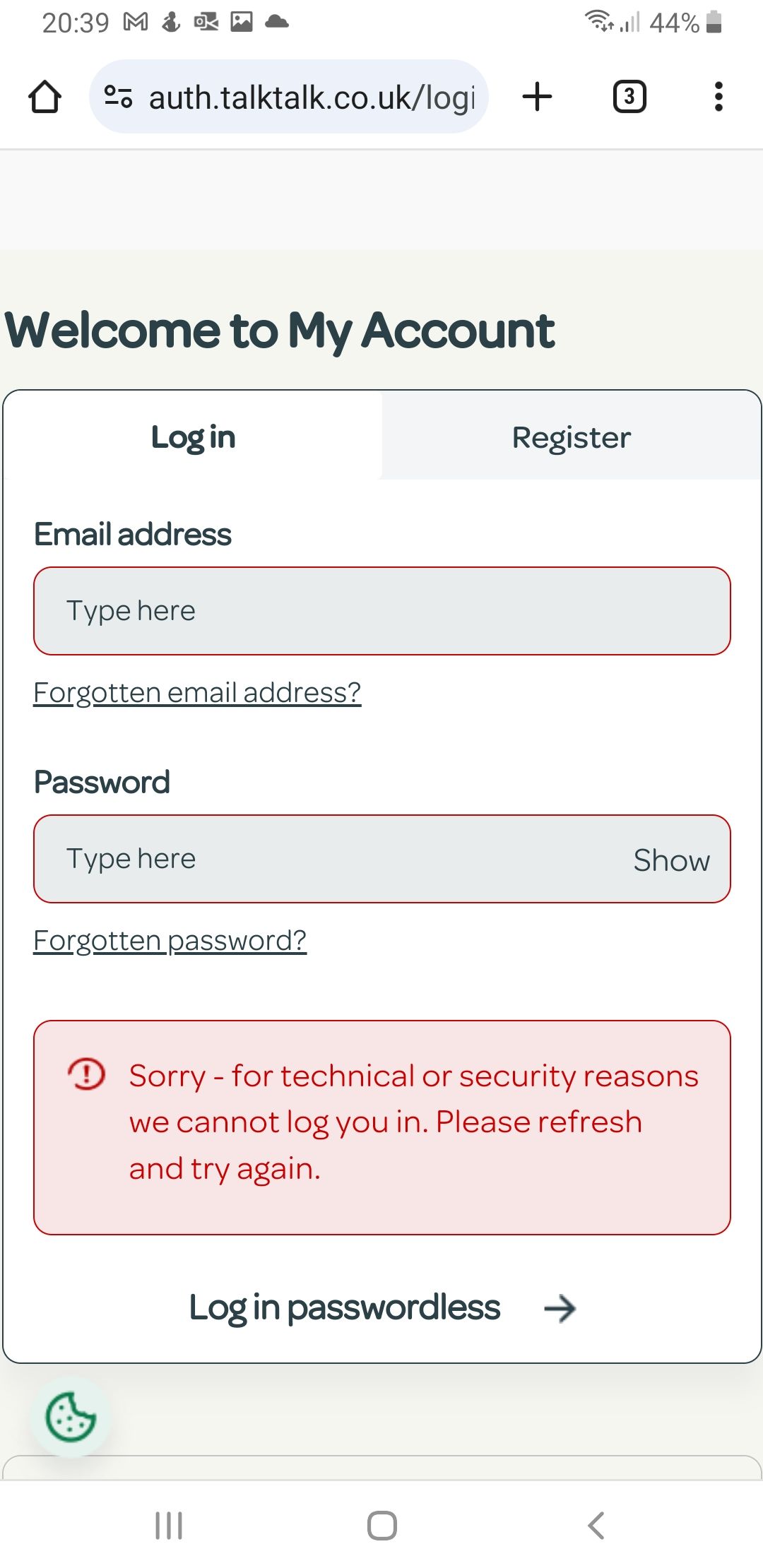Switch to the Register tab
This screenshot has height=1568, width=763.
tap(572, 436)
